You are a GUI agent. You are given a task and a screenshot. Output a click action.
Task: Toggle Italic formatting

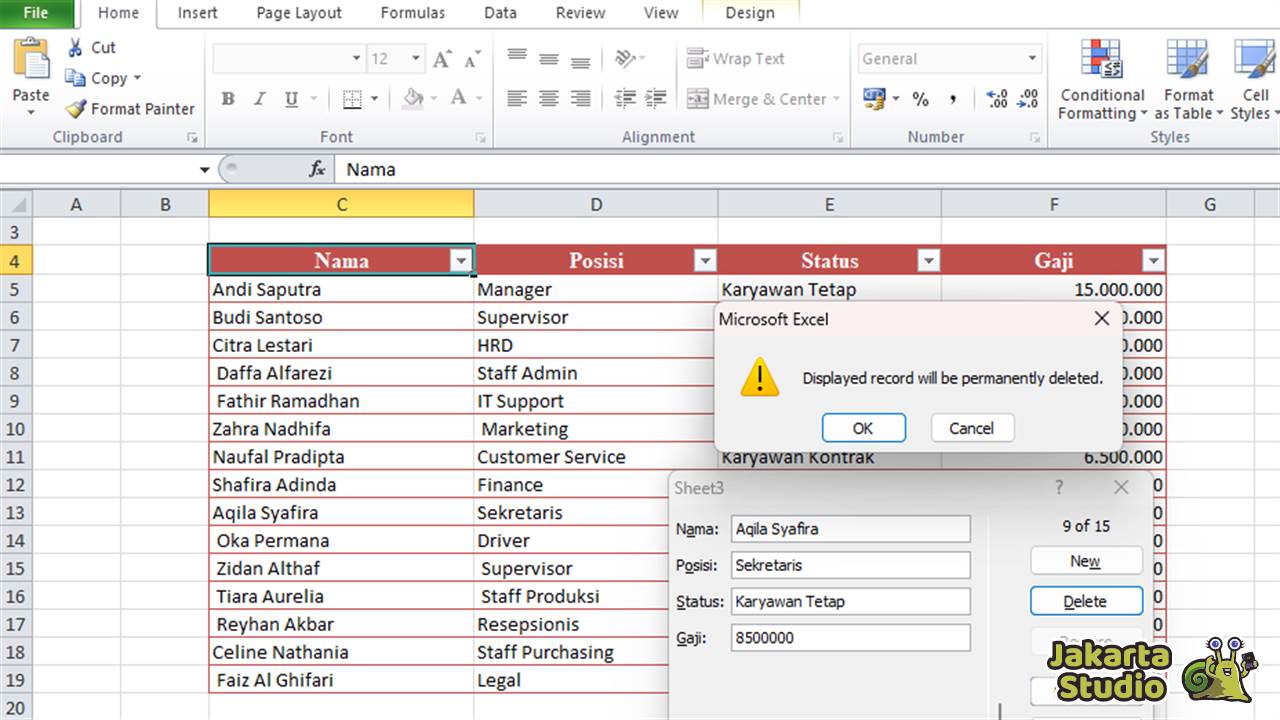259,98
